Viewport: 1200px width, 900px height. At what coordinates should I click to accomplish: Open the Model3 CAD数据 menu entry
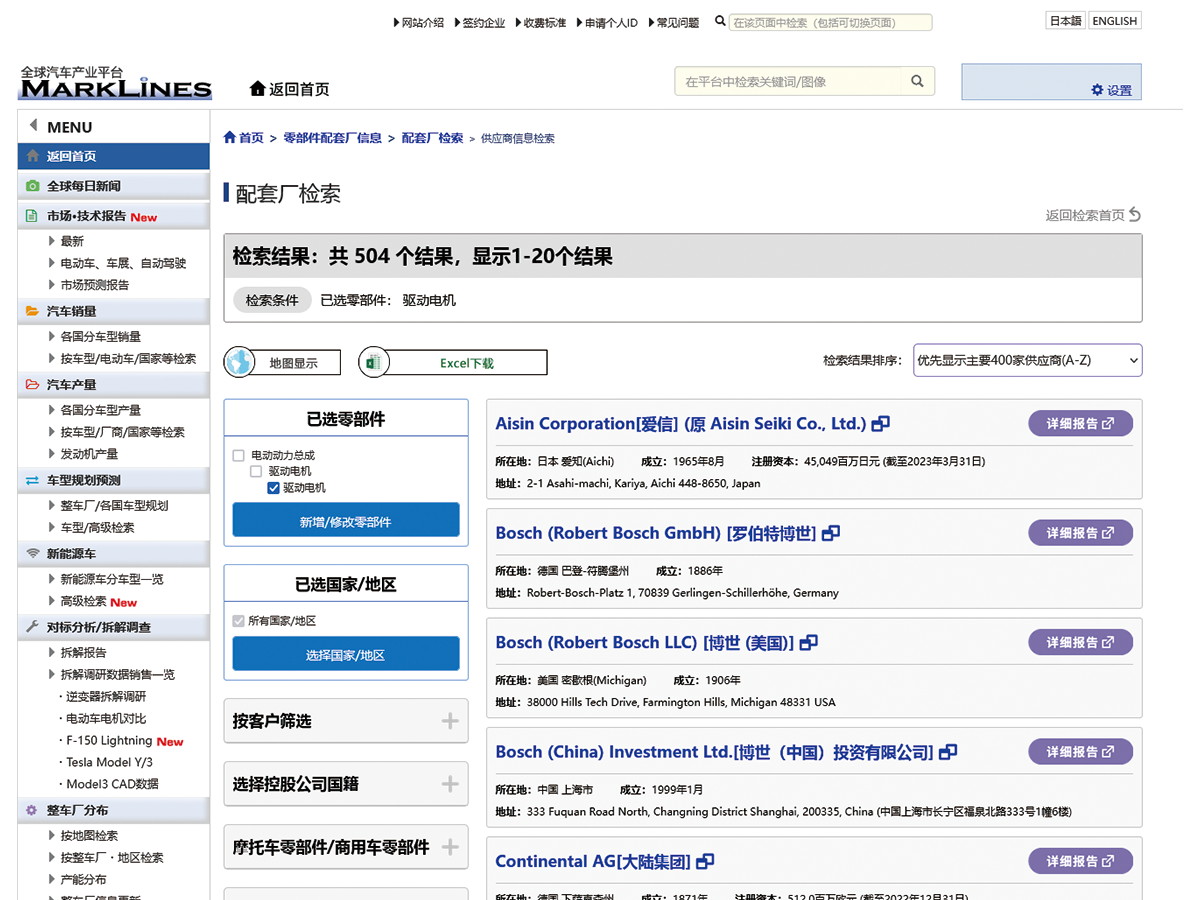click(x=110, y=784)
